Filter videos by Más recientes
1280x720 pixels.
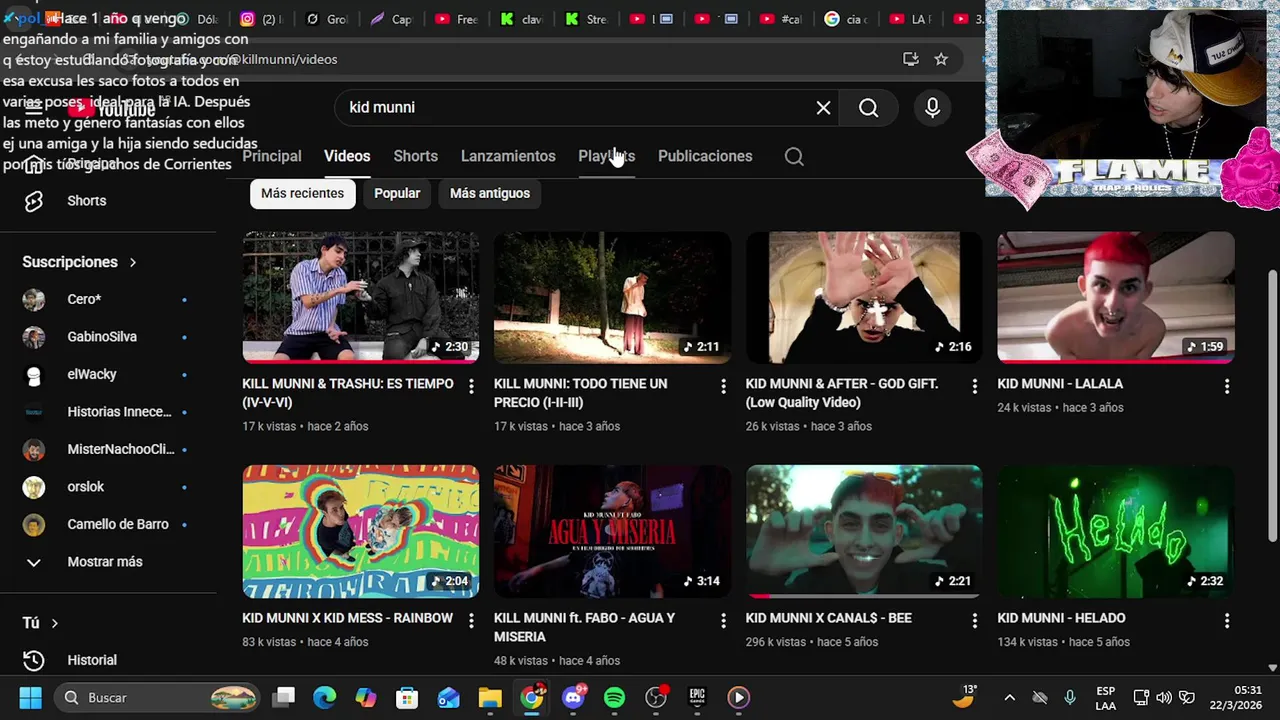[x=302, y=193]
